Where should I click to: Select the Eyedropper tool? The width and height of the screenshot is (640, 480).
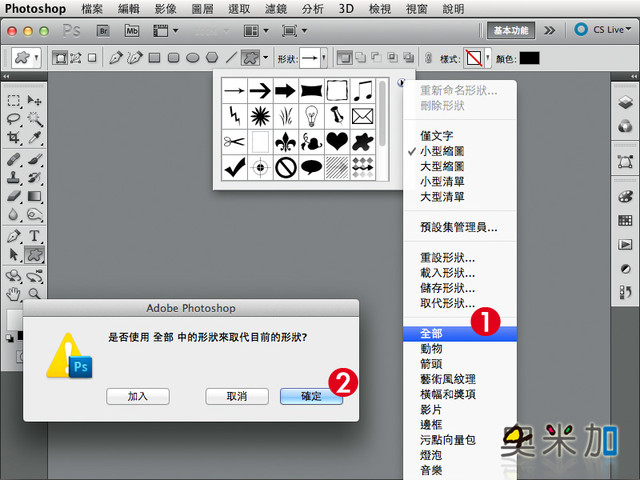[34, 138]
